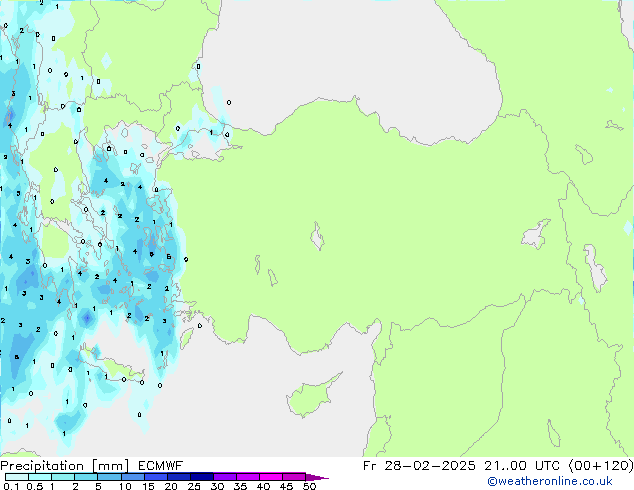Click the 15 mm legend color swatch
This screenshot has height=490, width=634.
155,477
